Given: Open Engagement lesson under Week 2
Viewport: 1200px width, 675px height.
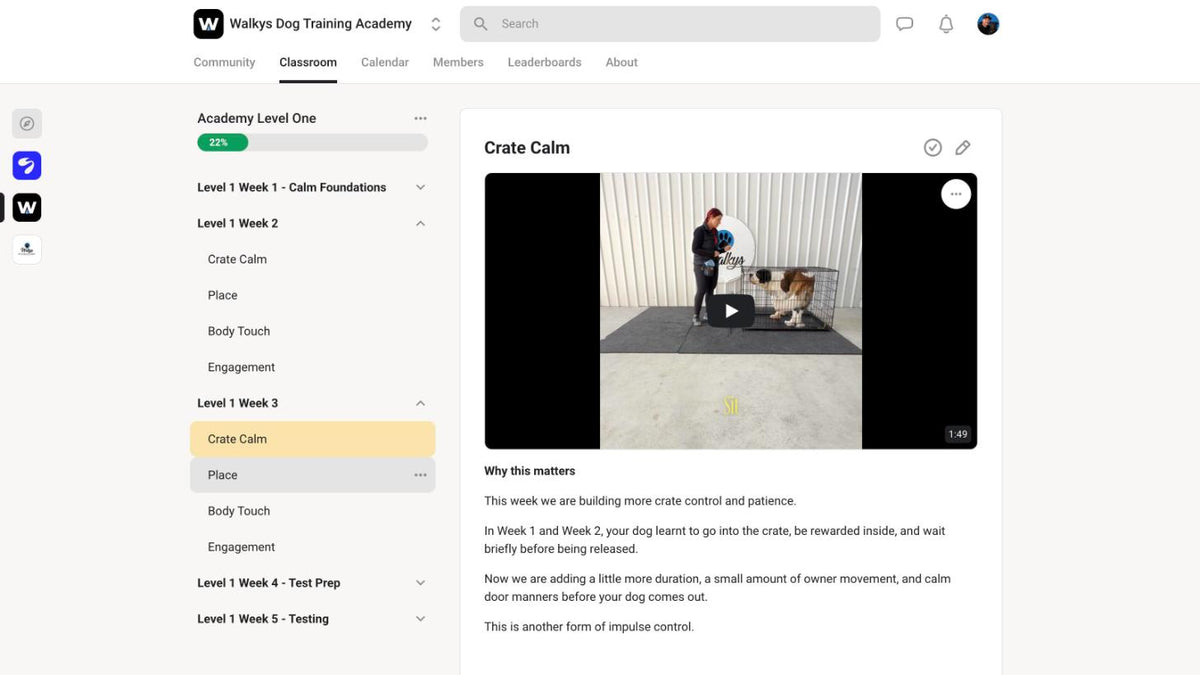Looking at the screenshot, I should (313, 367).
